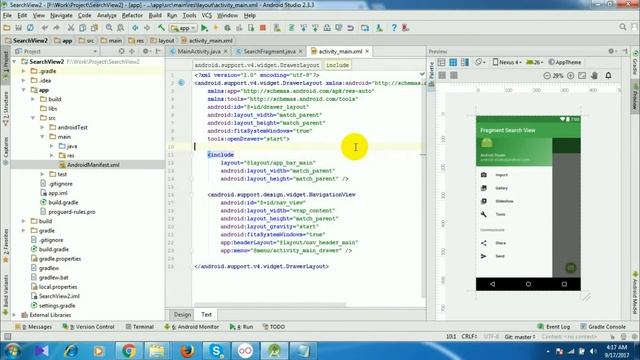Expand the External Libraries node
Screen dimensions: 640x360
pyautogui.click(x=15, y=315)
